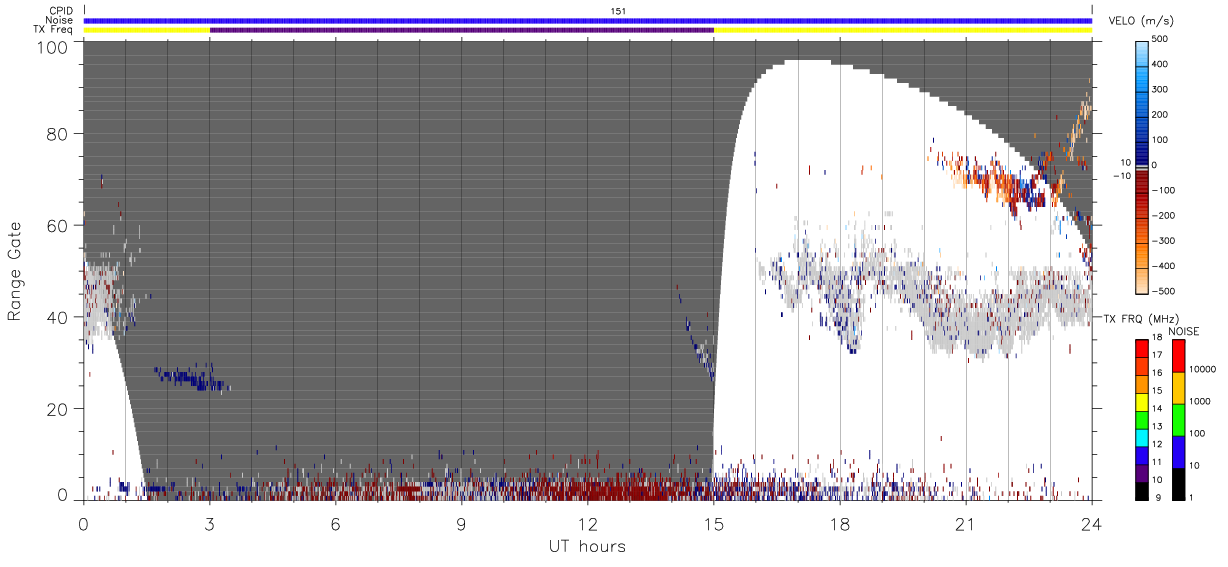
Task: Click x-axis tick label 12
Action: coord(587,523)
